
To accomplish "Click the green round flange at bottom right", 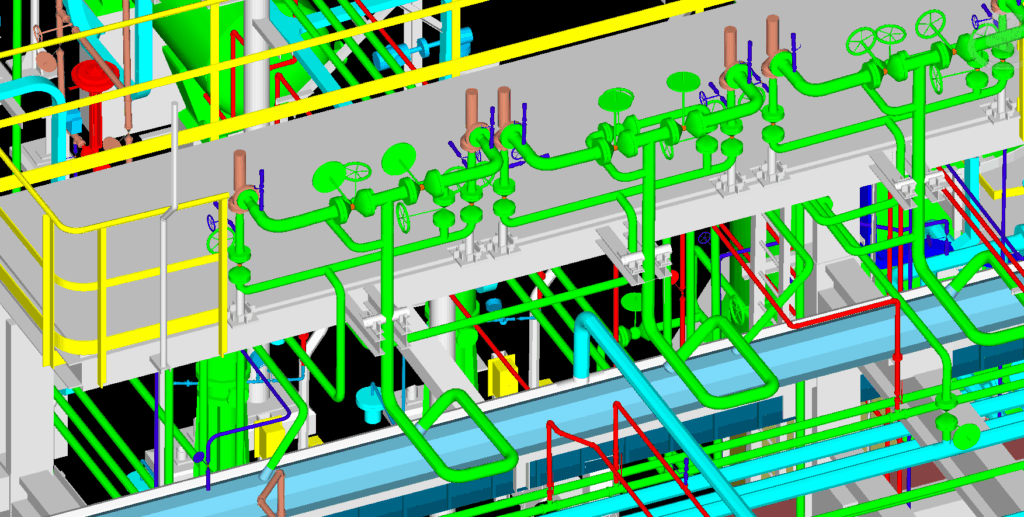I will tap(967, 435).
